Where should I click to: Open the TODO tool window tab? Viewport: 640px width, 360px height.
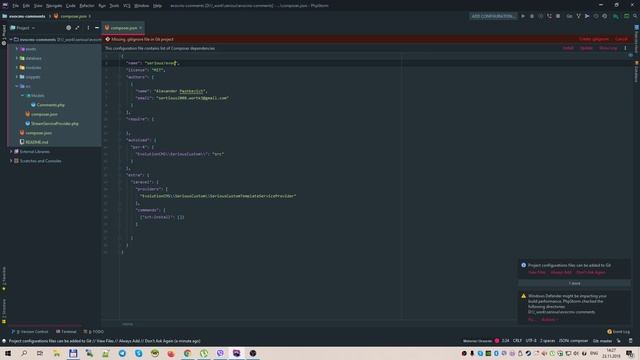click(x=93, y=331)
